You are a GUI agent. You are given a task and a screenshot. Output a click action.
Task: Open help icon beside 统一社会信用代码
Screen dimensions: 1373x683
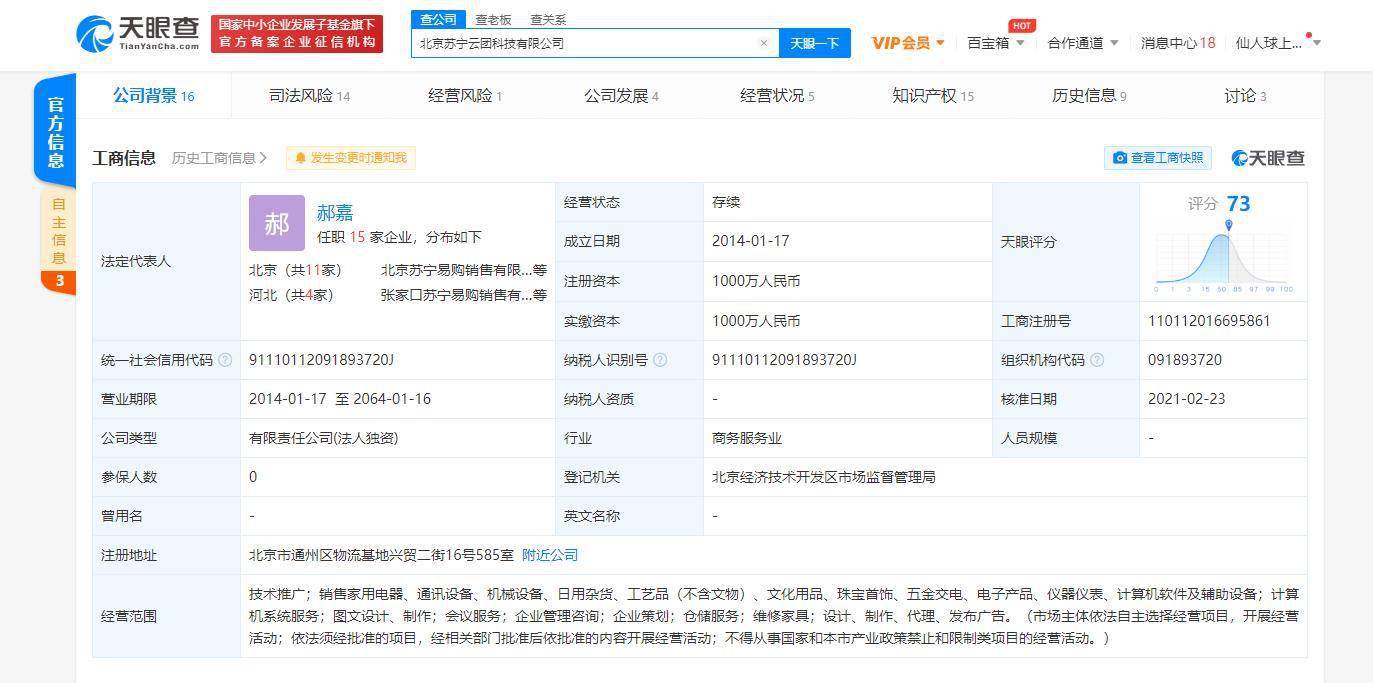(x=225, y=360)
